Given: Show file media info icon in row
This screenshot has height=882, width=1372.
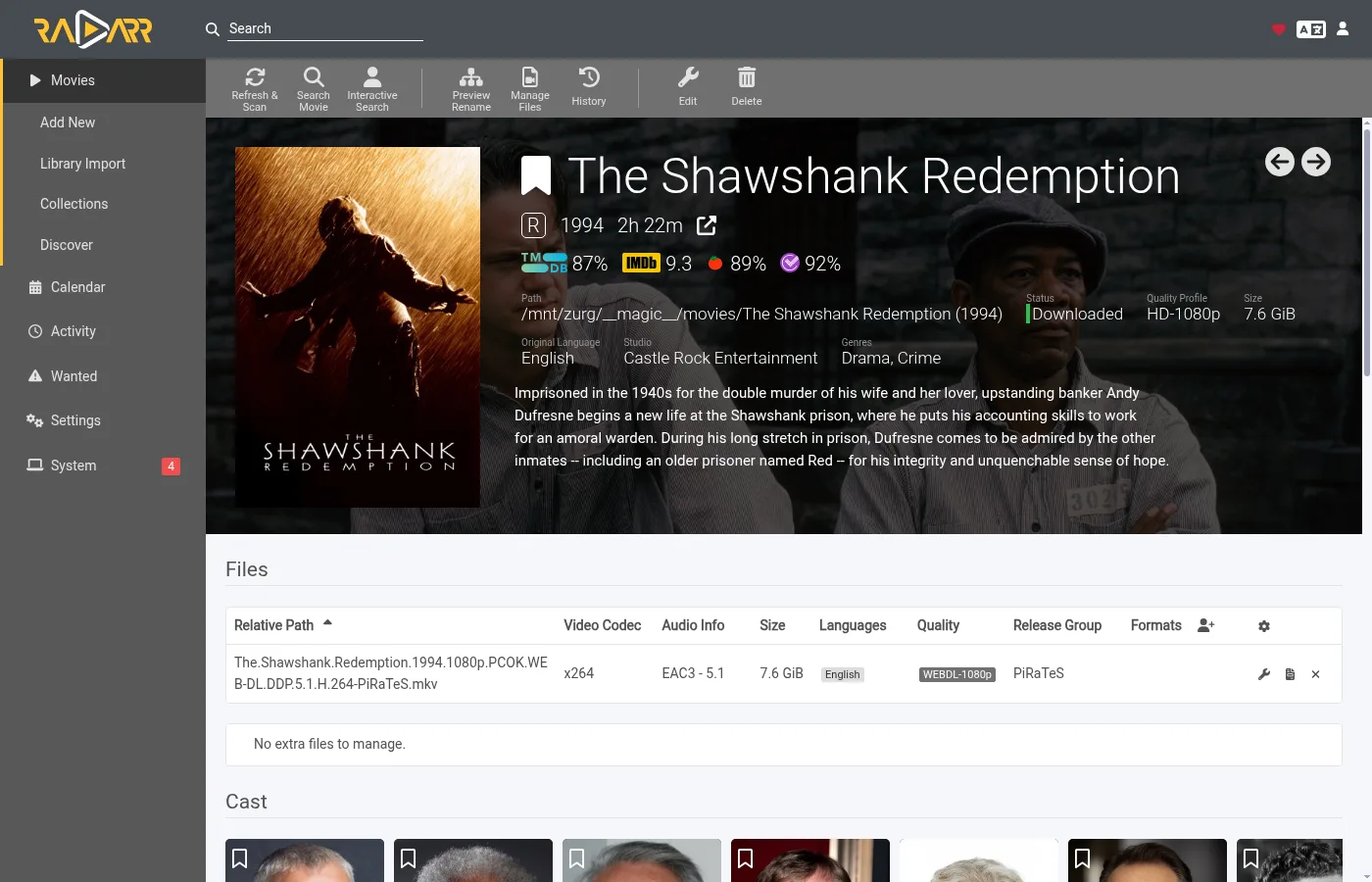Looking at the screenshot, I should click(x=1290, y=674).
